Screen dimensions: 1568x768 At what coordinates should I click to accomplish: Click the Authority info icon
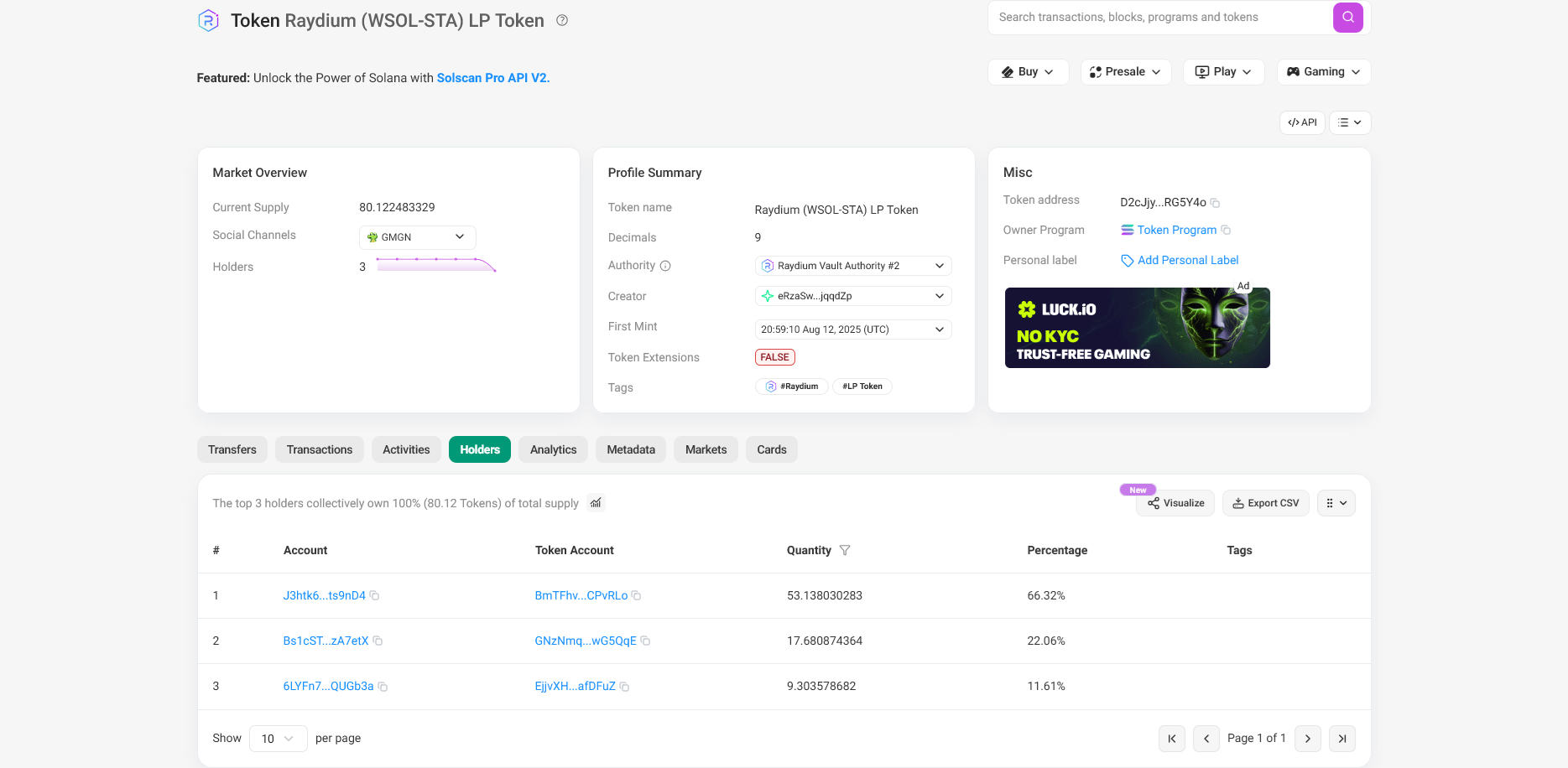pyautogui.click(x=665, y=265)
